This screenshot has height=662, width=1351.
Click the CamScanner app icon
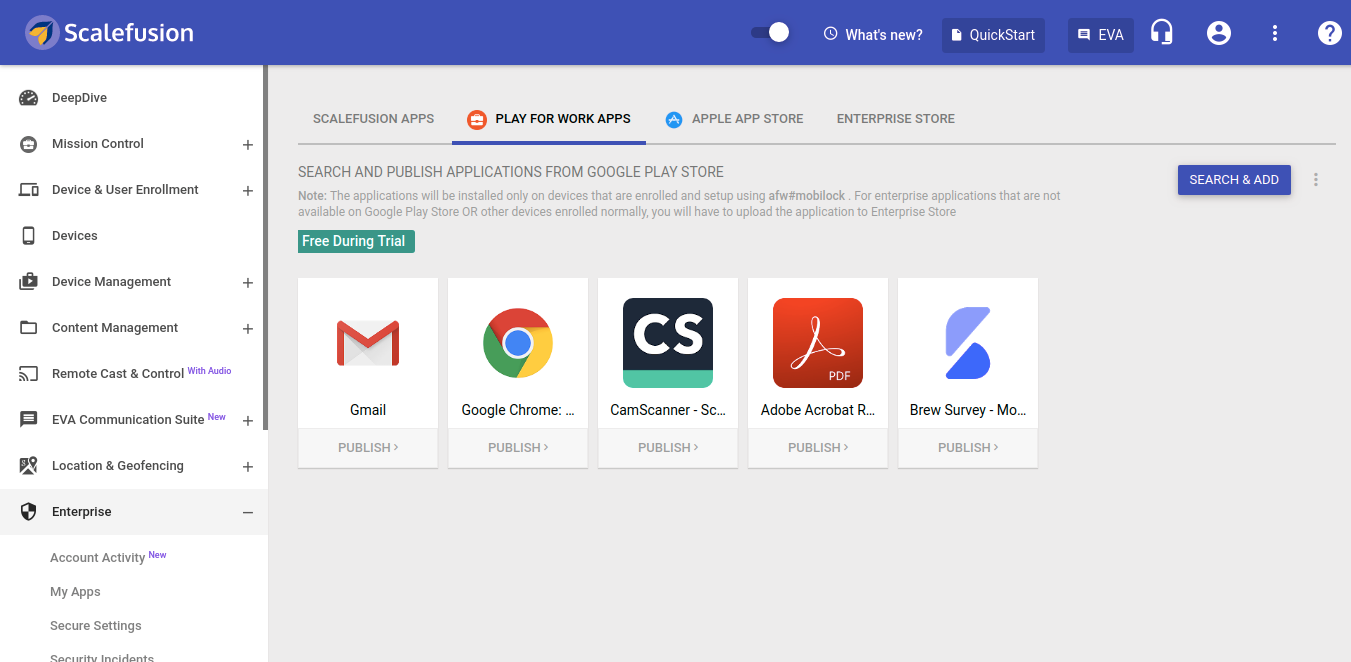pyautogui.click(x=668, y=343)
